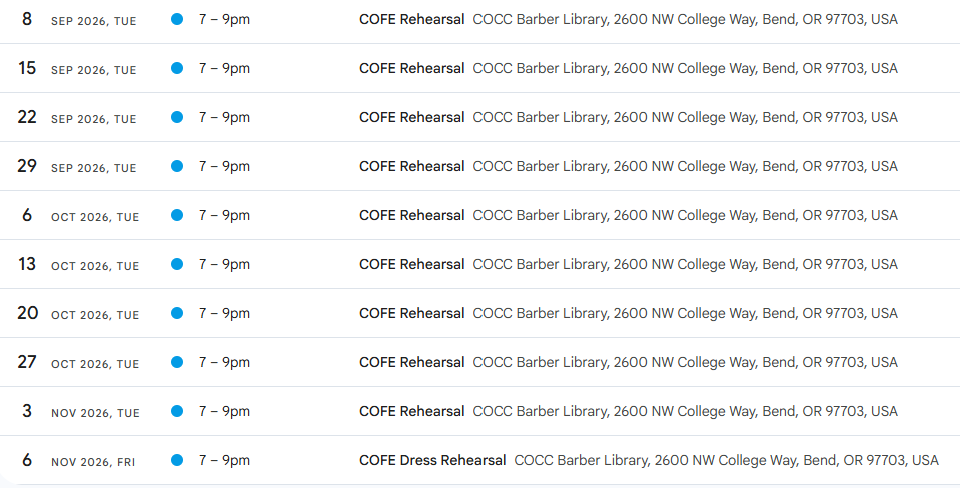Select the date 8 Sep 2026, Tue

click(x=77, y=19)
